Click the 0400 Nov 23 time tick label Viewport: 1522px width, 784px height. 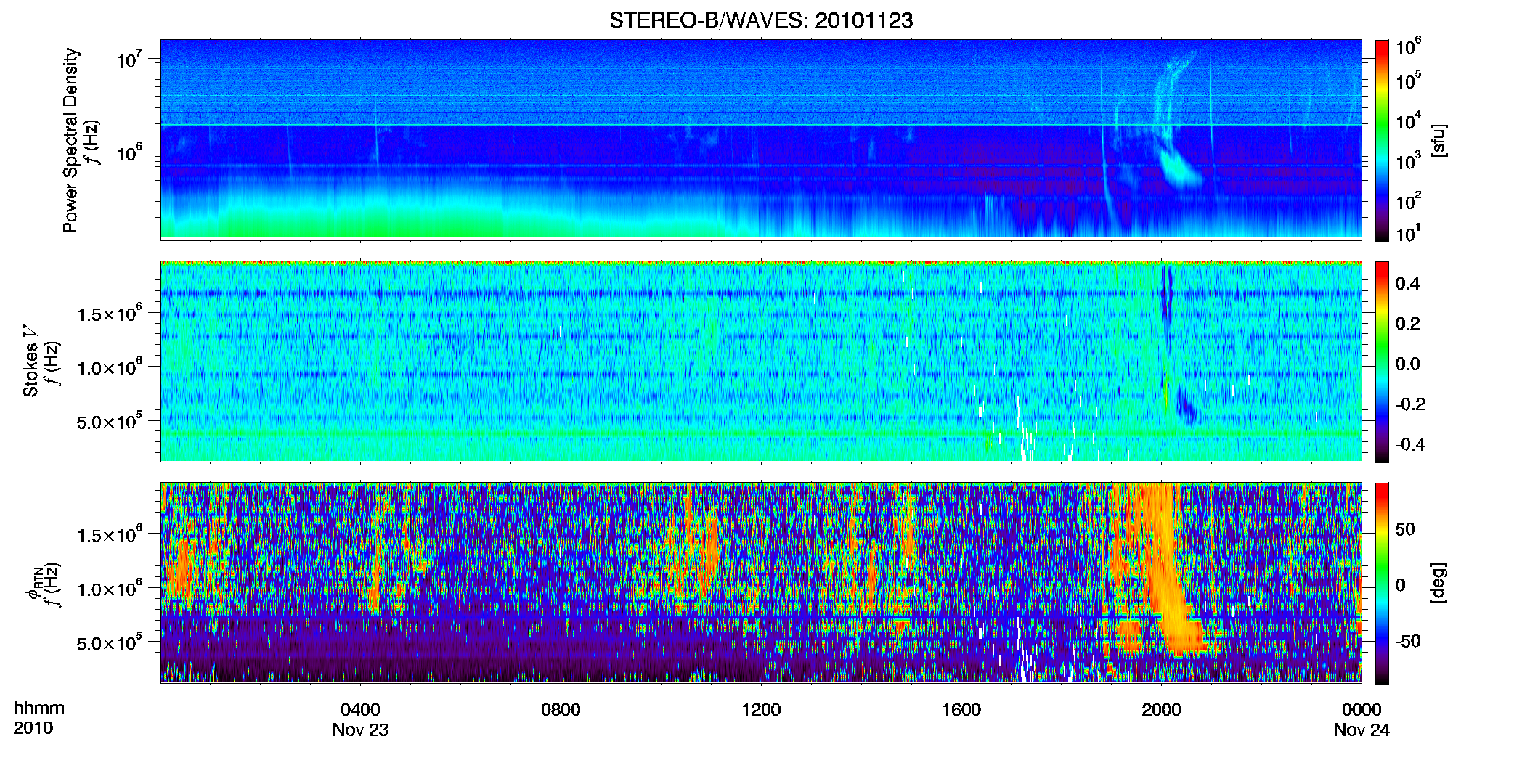point(360,719)
